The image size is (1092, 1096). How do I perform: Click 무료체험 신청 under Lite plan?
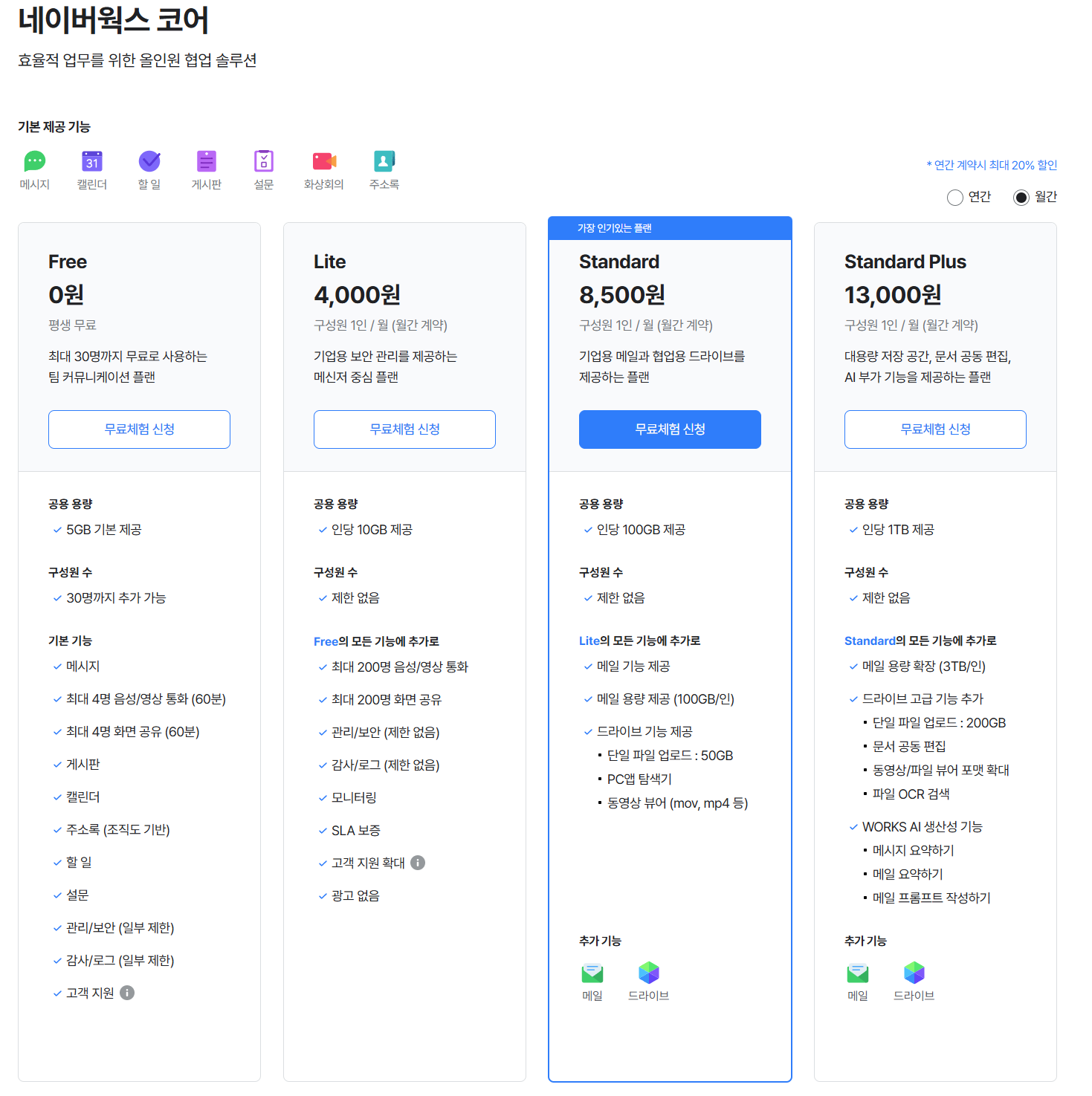click(x=404, y=429)
